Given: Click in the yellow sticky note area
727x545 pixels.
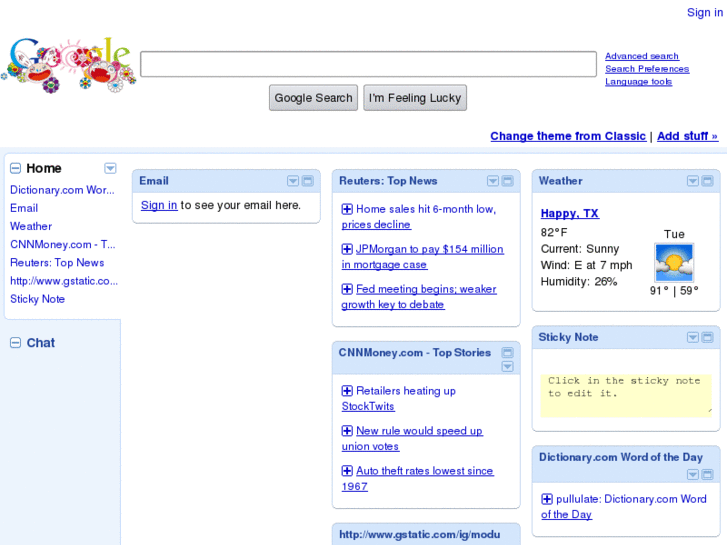Looking at the screenshot, I should [626, 396].
